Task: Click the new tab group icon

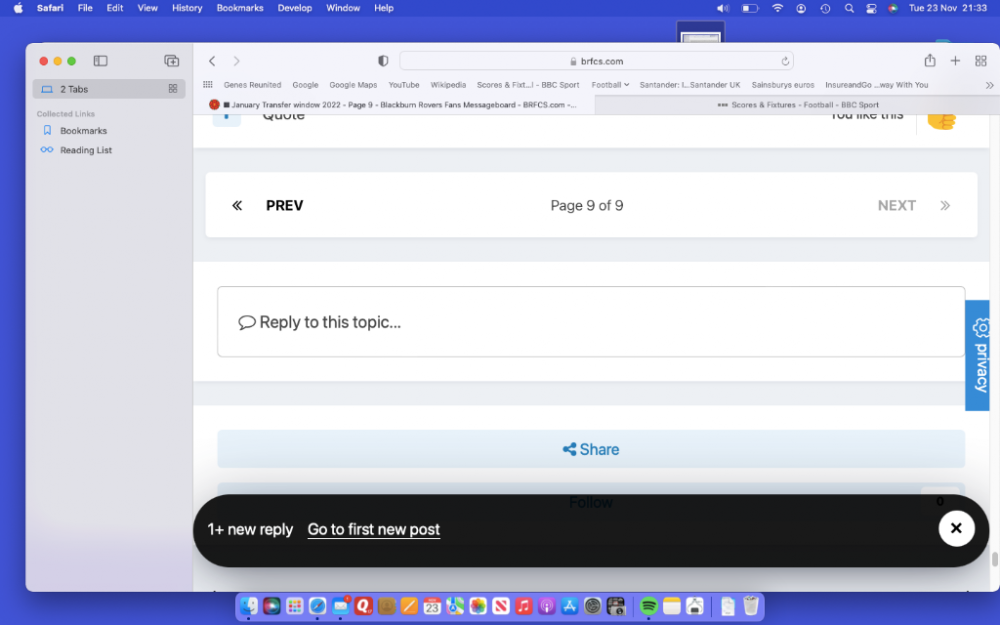Action: [x=171, y=61]
